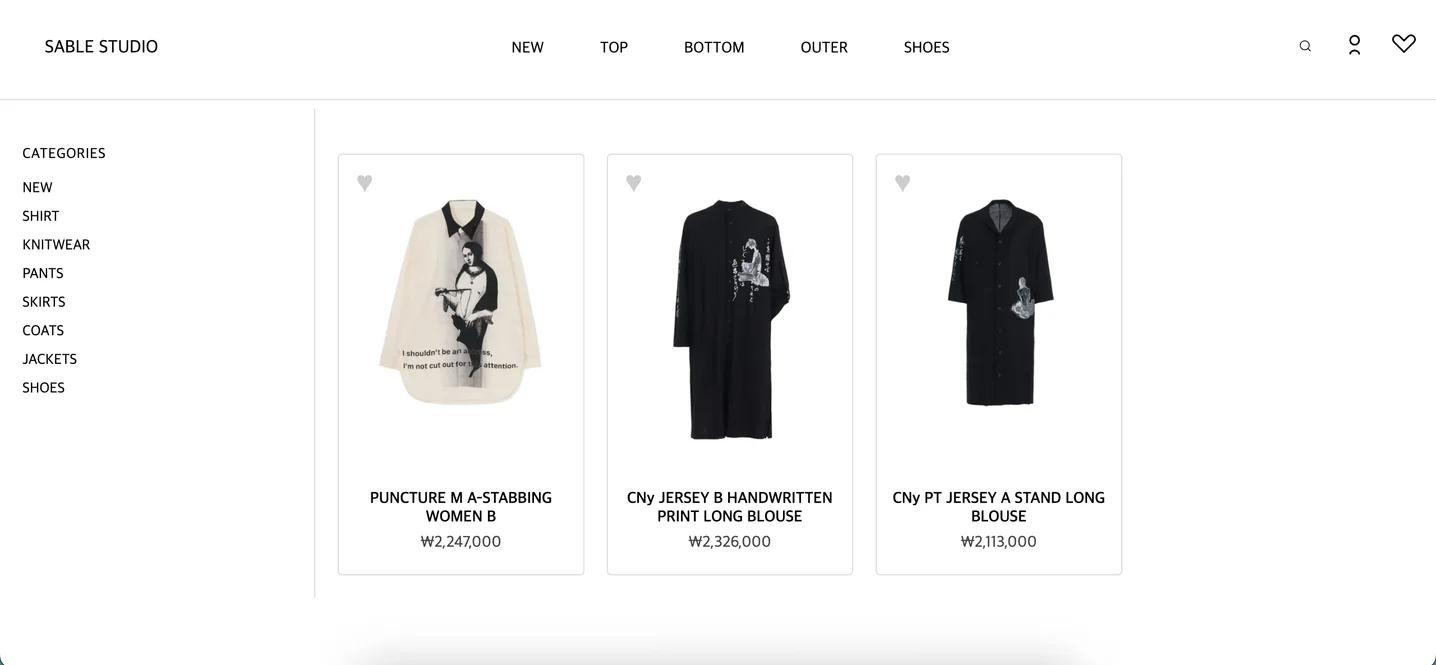This screenshot has height=665, width=1436.
Task: Select BOTTOM in the top navigation
Action: [714, 47]
